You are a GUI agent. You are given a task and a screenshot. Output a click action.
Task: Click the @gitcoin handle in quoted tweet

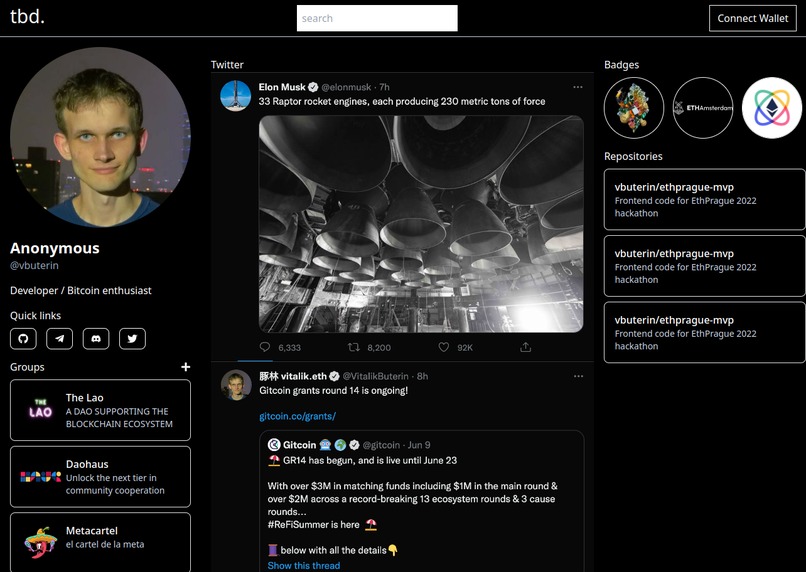pyautogui.click(x=381, y=445)
